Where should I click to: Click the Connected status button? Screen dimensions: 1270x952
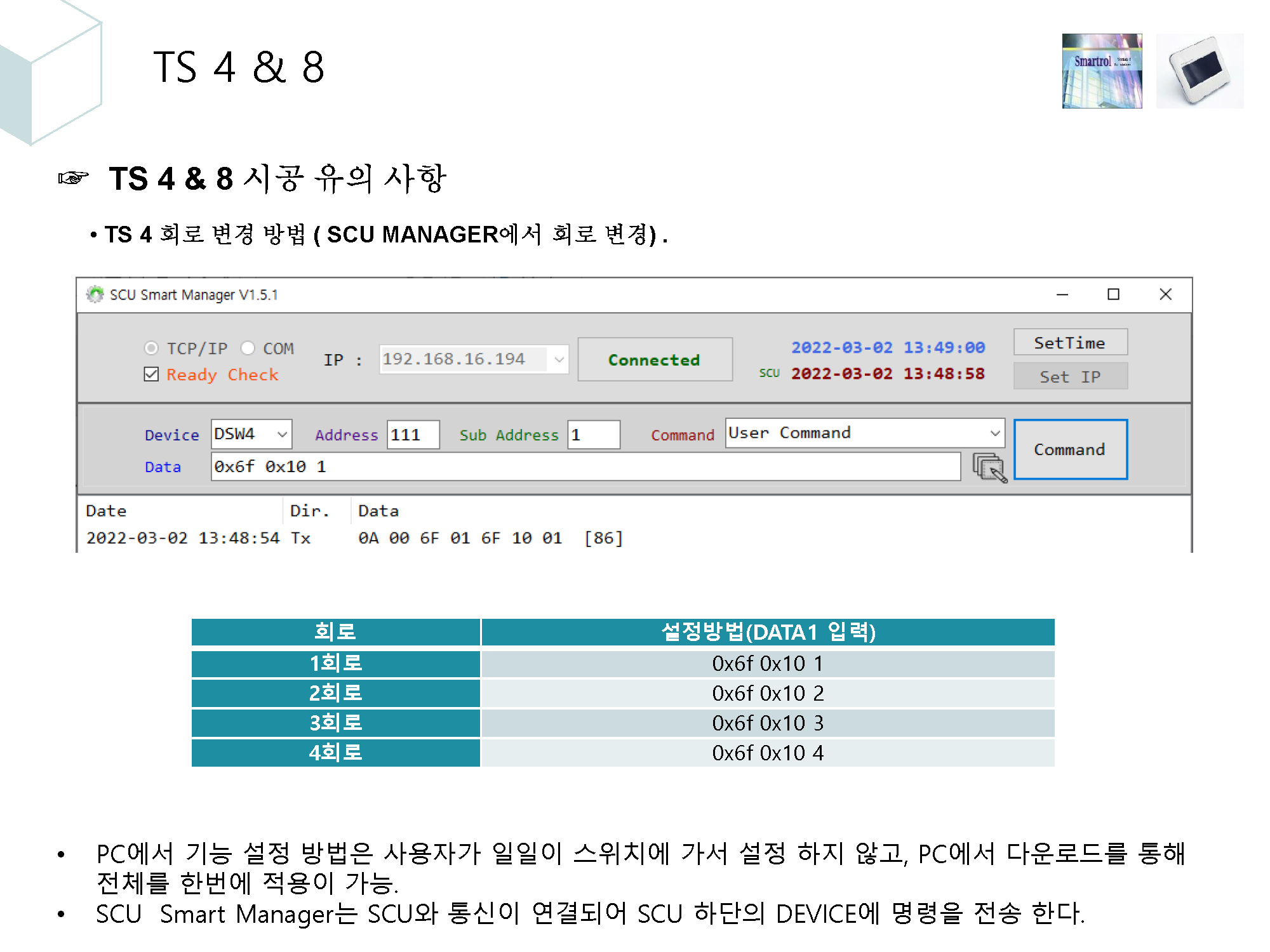[x=655, y=359]
